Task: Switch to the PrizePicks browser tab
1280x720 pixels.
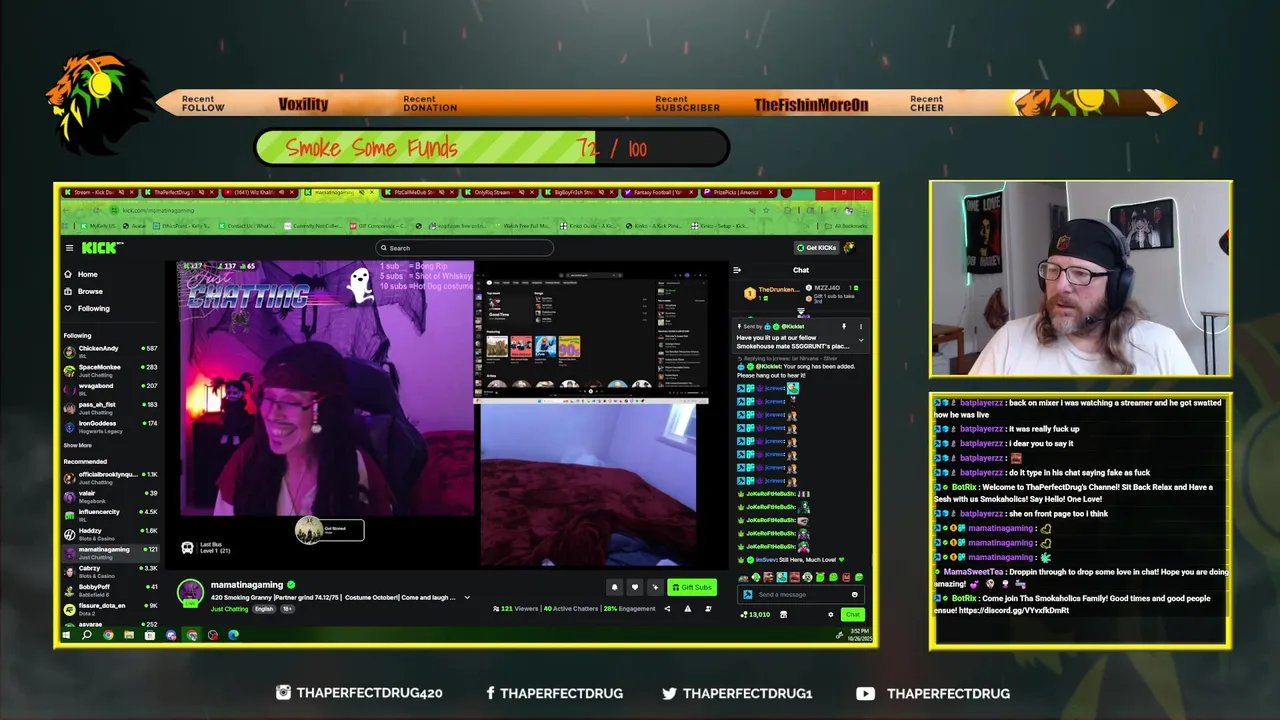Action: coord(738,192)
